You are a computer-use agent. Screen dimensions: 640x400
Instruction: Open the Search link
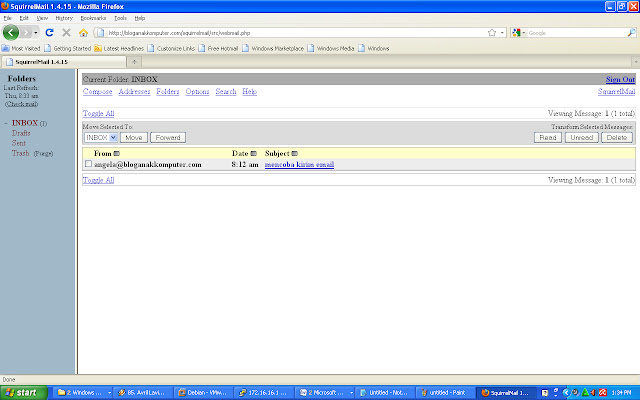[226, 91]
